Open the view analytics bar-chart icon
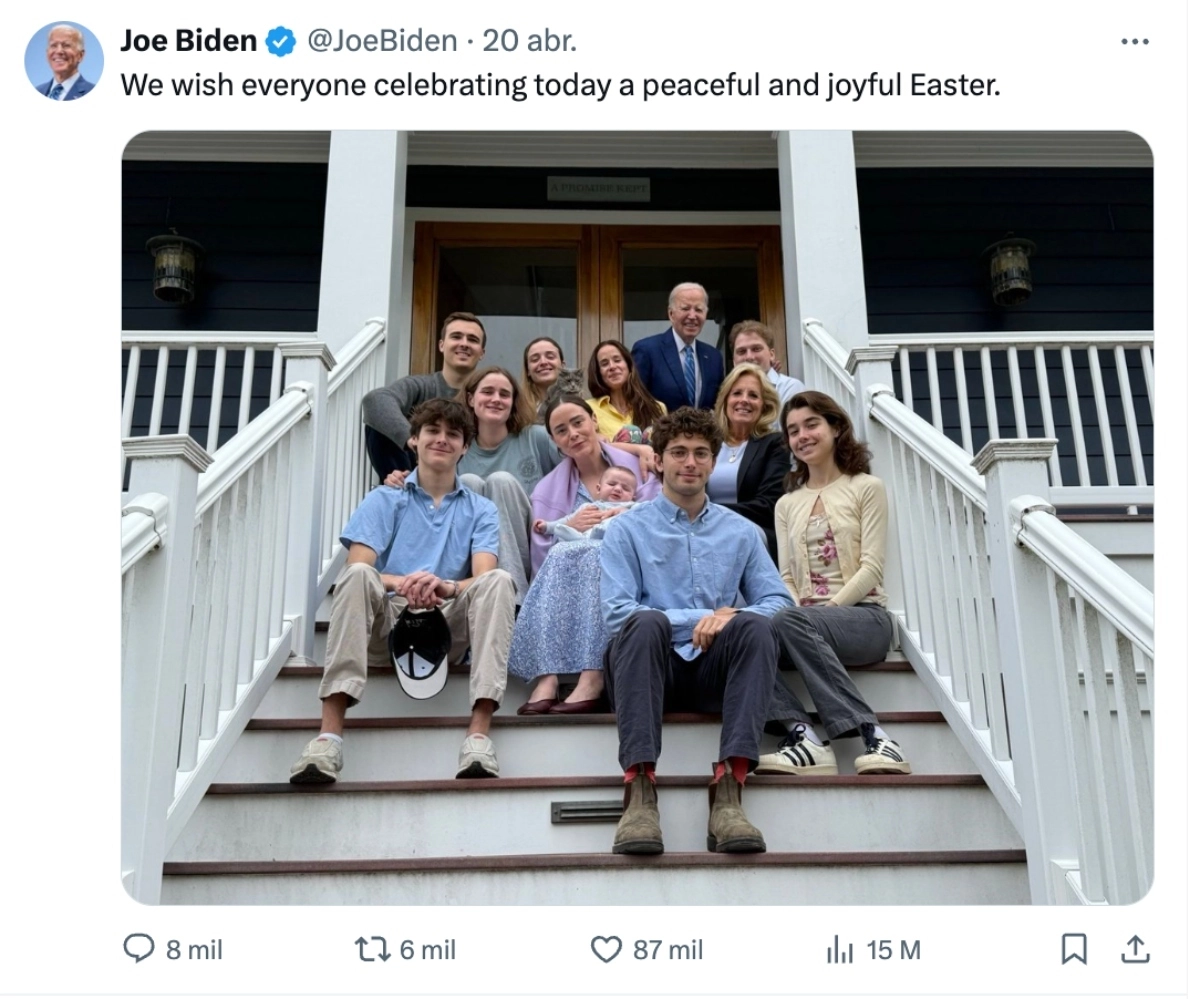 coord(840,949)
